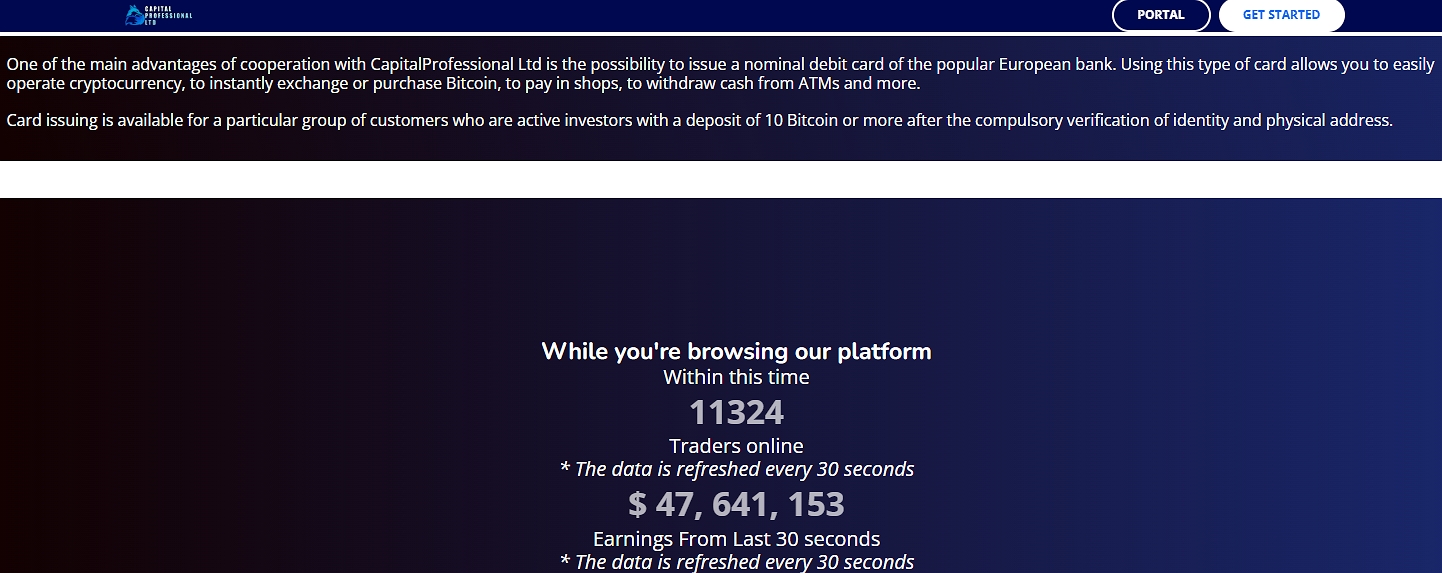Viewport: 1442px width, 573px height.
Task: Open the PORTAL button in header
Action: point(1160,15)
